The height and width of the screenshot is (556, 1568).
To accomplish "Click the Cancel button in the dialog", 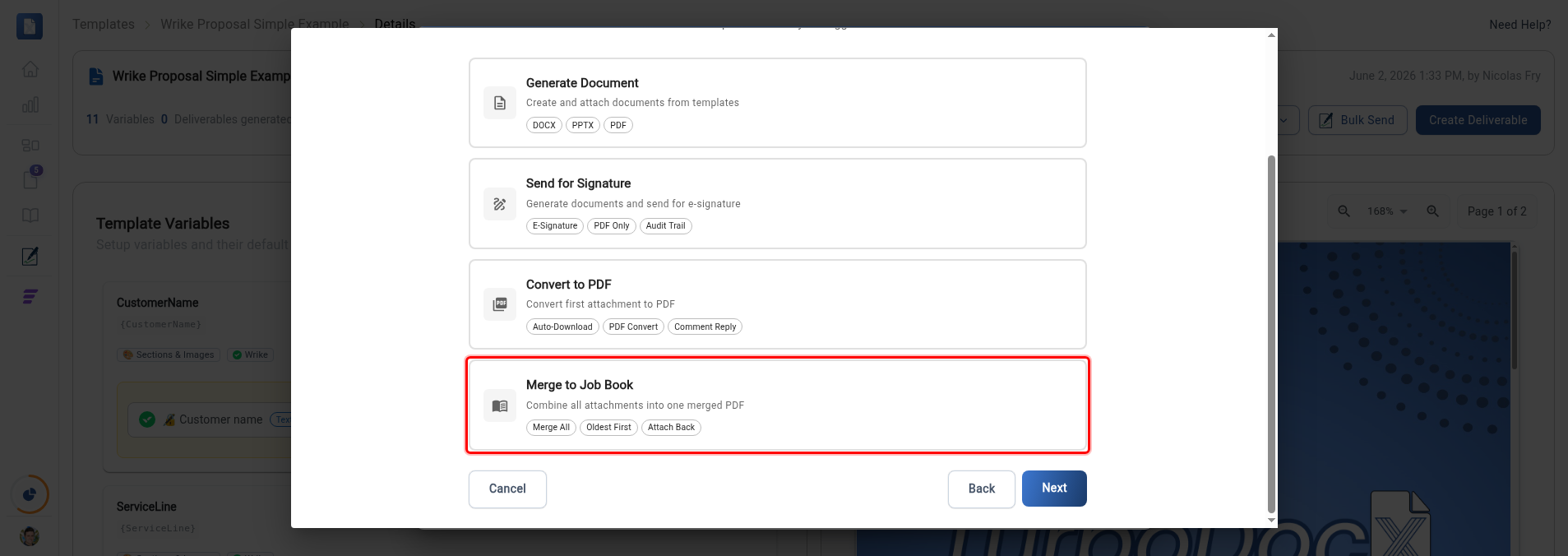I will [507, 489].
